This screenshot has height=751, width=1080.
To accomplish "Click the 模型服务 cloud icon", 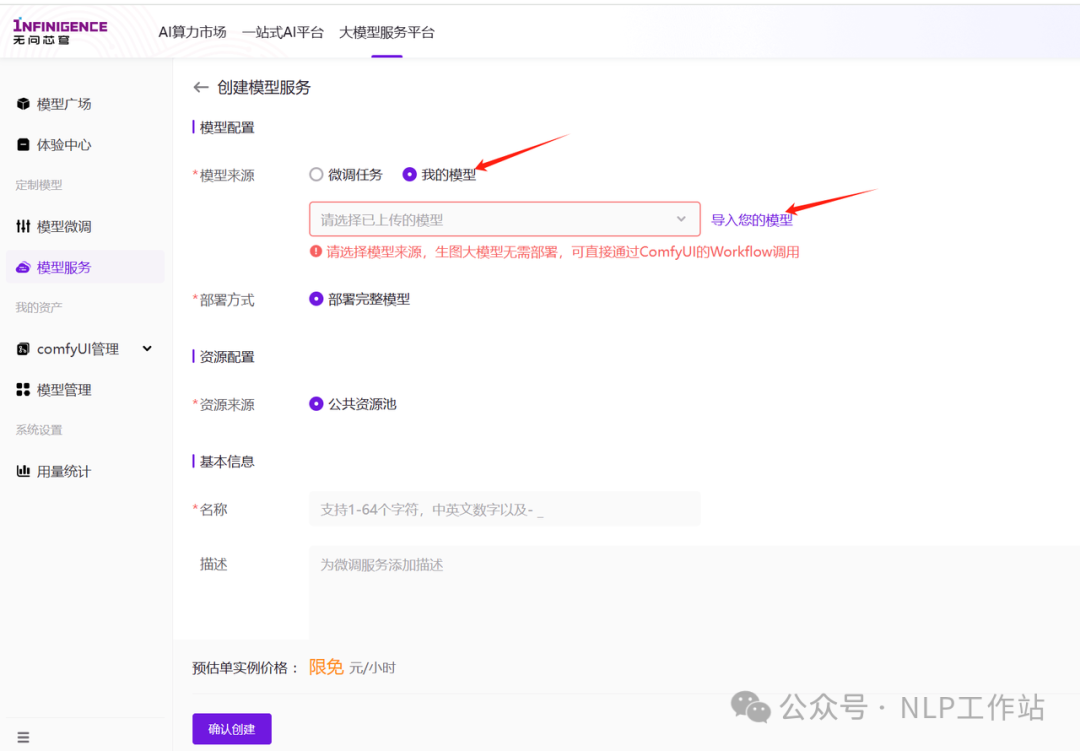I will (x=23, y=267).
